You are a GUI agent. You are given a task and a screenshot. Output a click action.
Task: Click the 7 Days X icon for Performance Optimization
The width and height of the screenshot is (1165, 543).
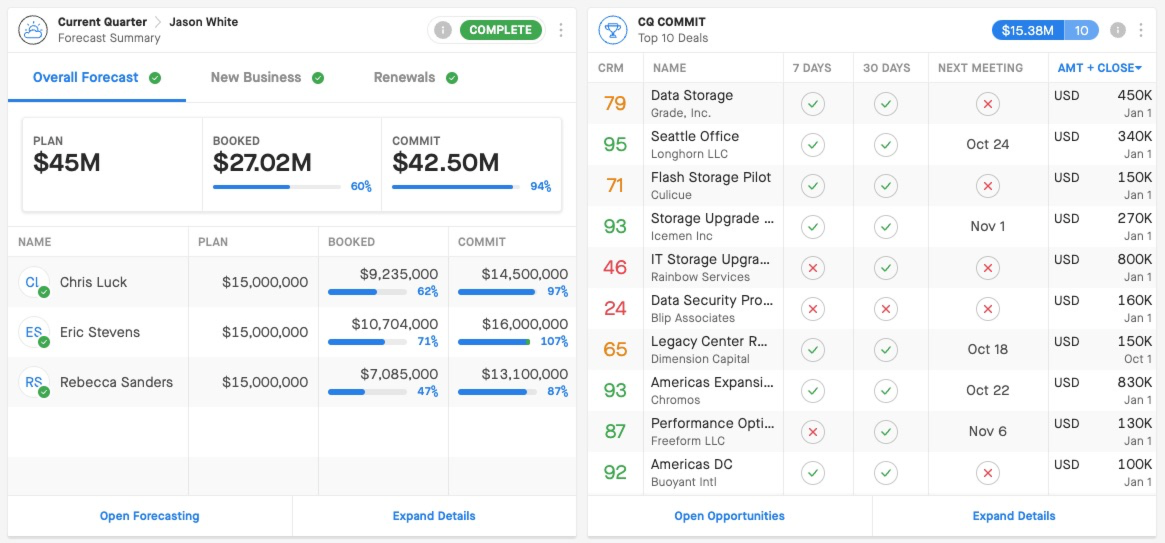coord(813,431)
